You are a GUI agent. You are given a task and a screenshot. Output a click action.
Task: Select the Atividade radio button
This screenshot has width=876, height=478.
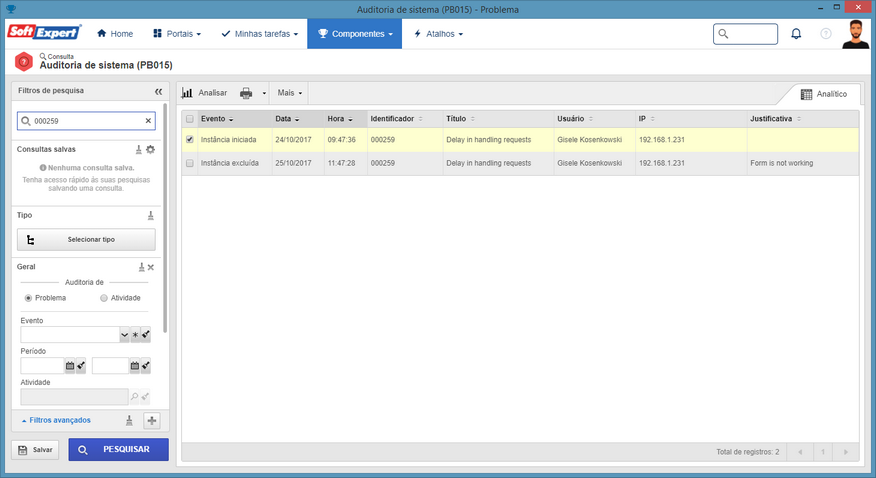pyautogui.click(x=104, y=298)
